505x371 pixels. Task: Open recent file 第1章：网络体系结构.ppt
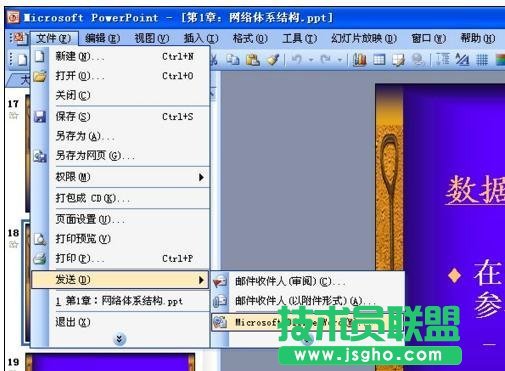pos(121,301)
